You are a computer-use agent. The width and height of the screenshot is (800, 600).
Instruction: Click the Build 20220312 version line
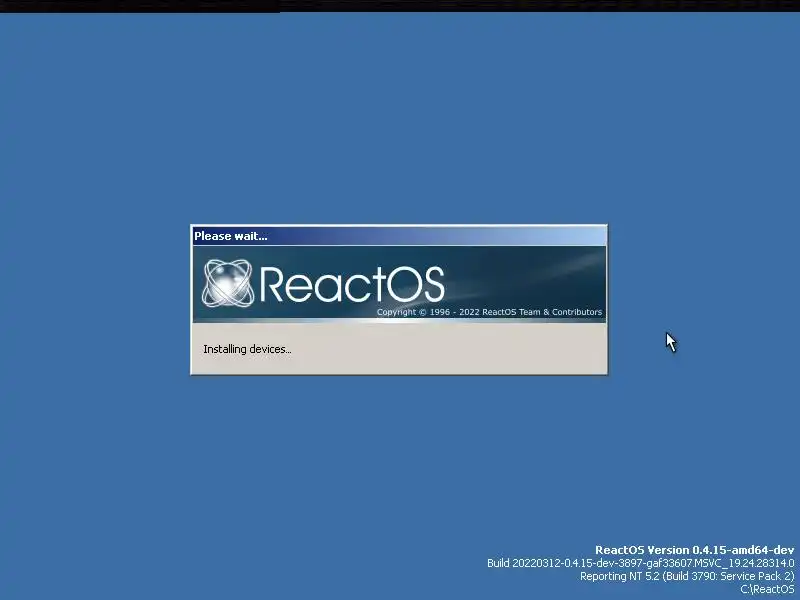640,563
